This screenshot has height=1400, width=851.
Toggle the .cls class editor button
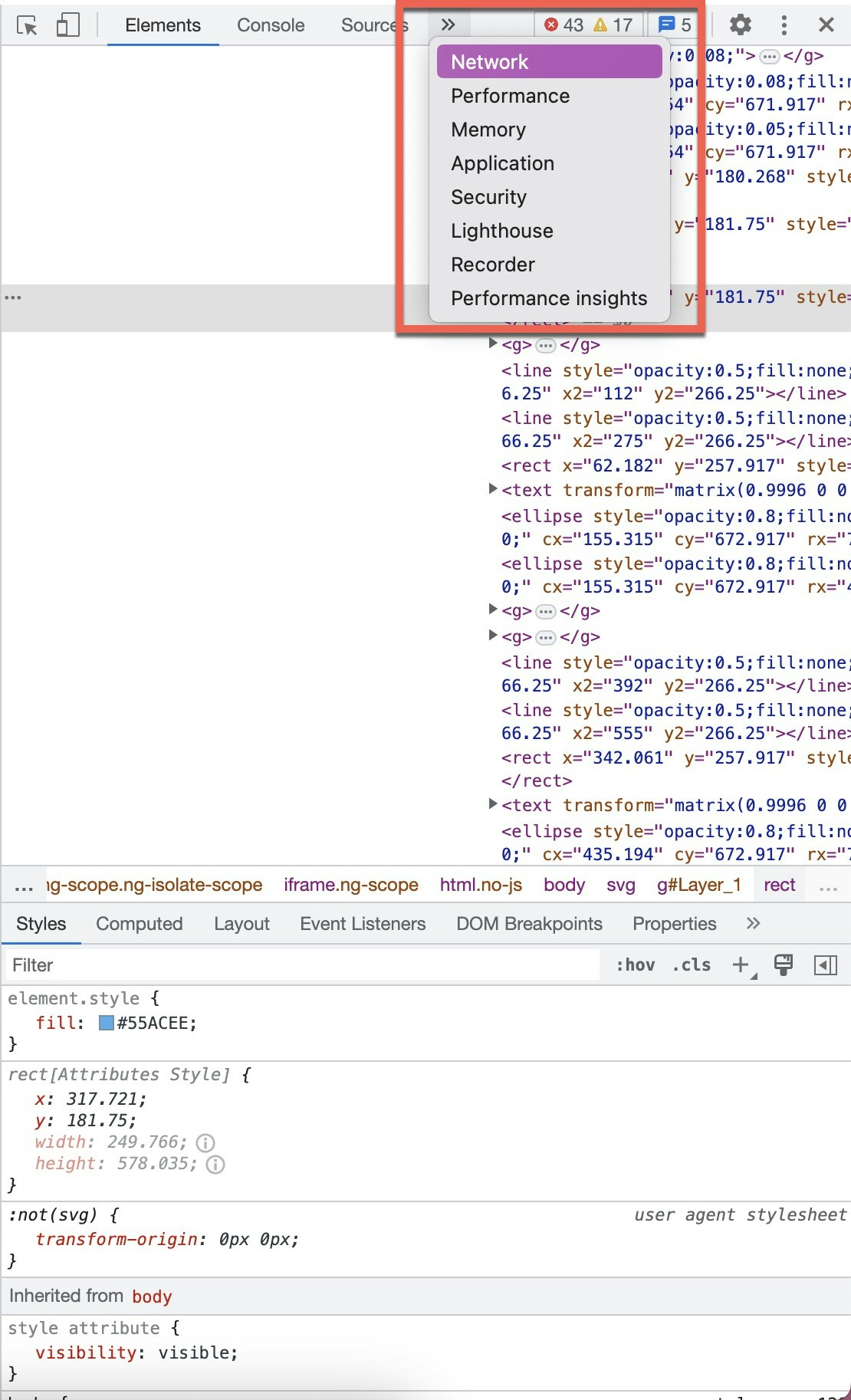point(692,965)
